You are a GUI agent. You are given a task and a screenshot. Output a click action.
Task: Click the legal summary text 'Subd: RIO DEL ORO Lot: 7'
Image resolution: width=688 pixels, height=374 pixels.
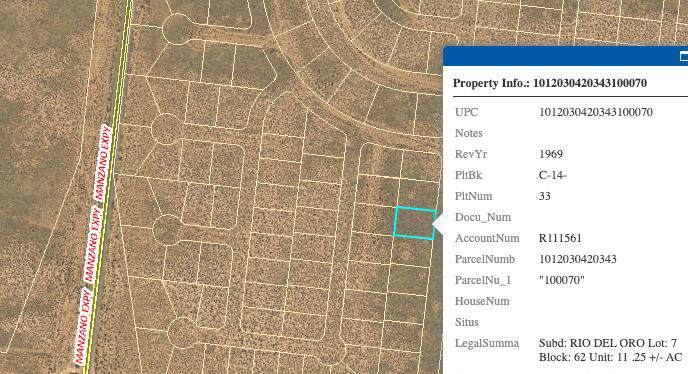[608, 343]
